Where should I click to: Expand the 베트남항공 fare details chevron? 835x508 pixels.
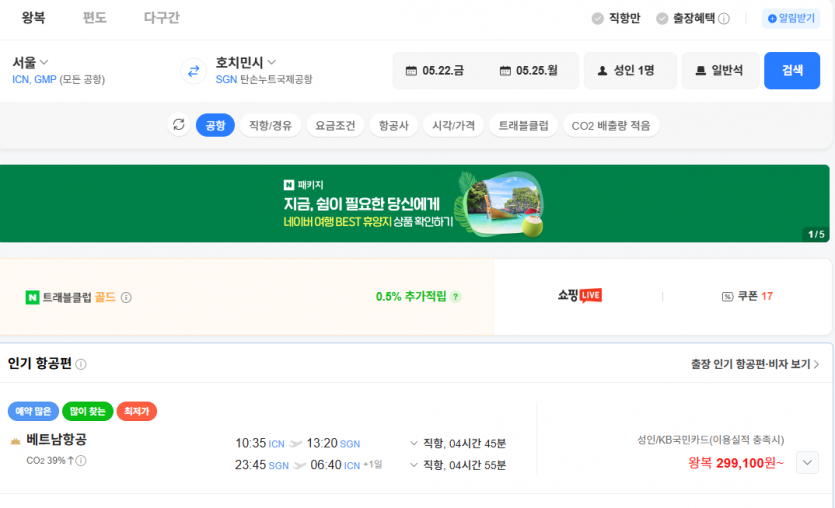[x=807, y=462]
